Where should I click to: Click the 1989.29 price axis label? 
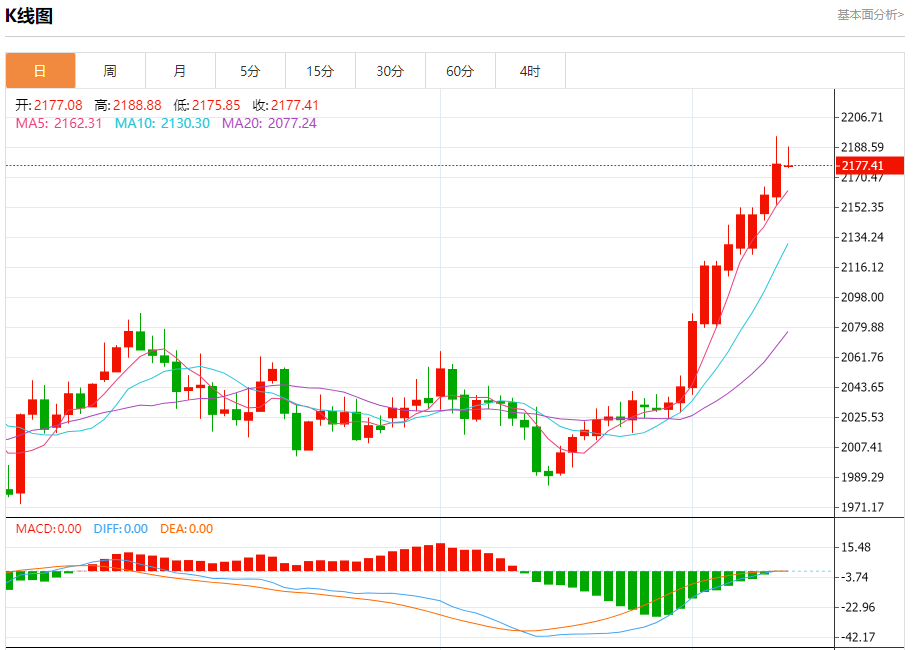[862, 477]
